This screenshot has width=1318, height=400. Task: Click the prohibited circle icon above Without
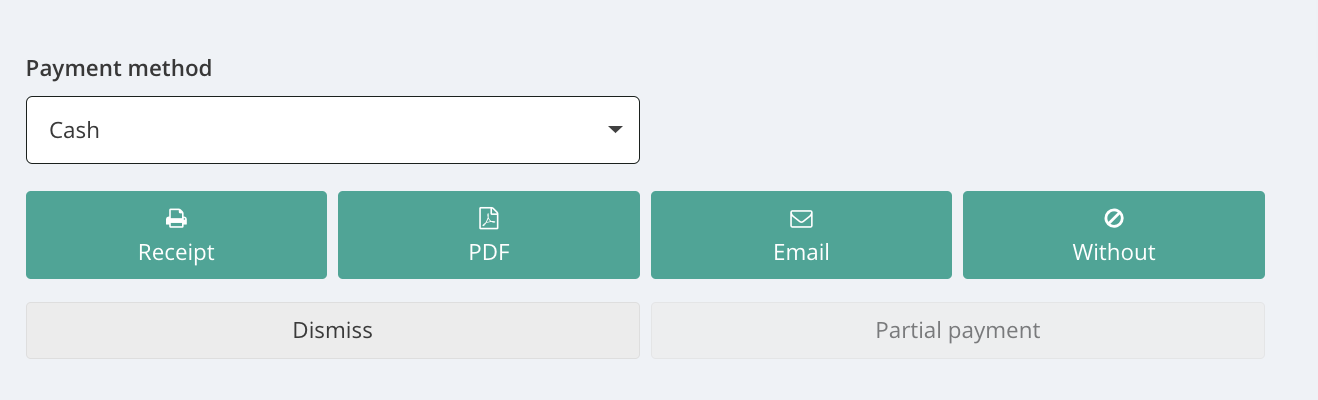(x=1114, y=218)
